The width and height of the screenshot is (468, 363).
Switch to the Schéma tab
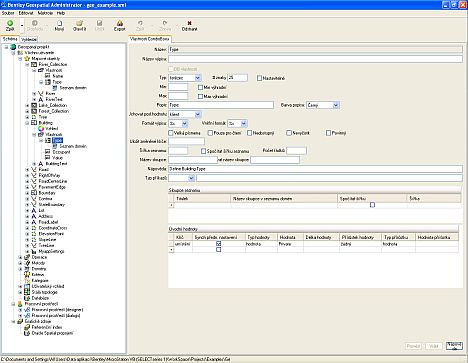[x=10, y=39]
